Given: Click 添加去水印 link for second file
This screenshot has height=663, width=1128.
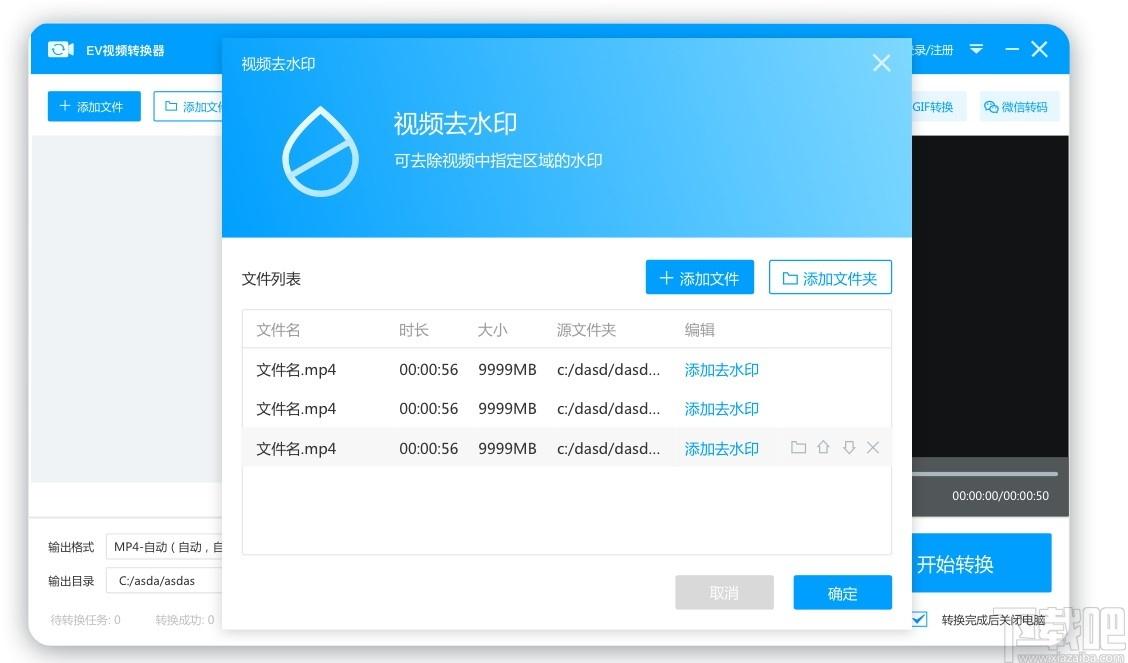Looking at the screenshot, I should [x=721, y=409].
